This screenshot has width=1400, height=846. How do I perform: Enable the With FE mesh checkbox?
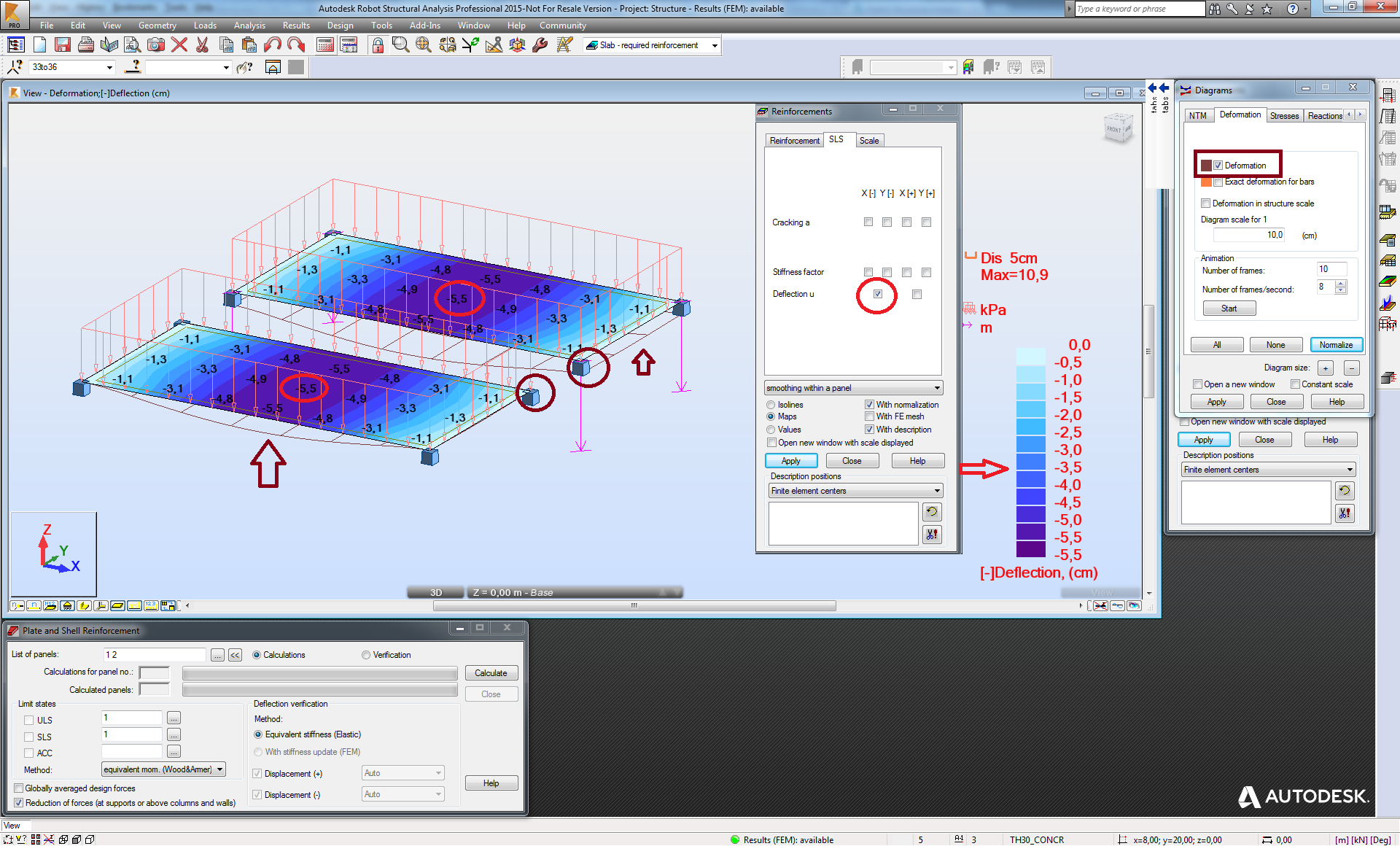click(869, 416)
